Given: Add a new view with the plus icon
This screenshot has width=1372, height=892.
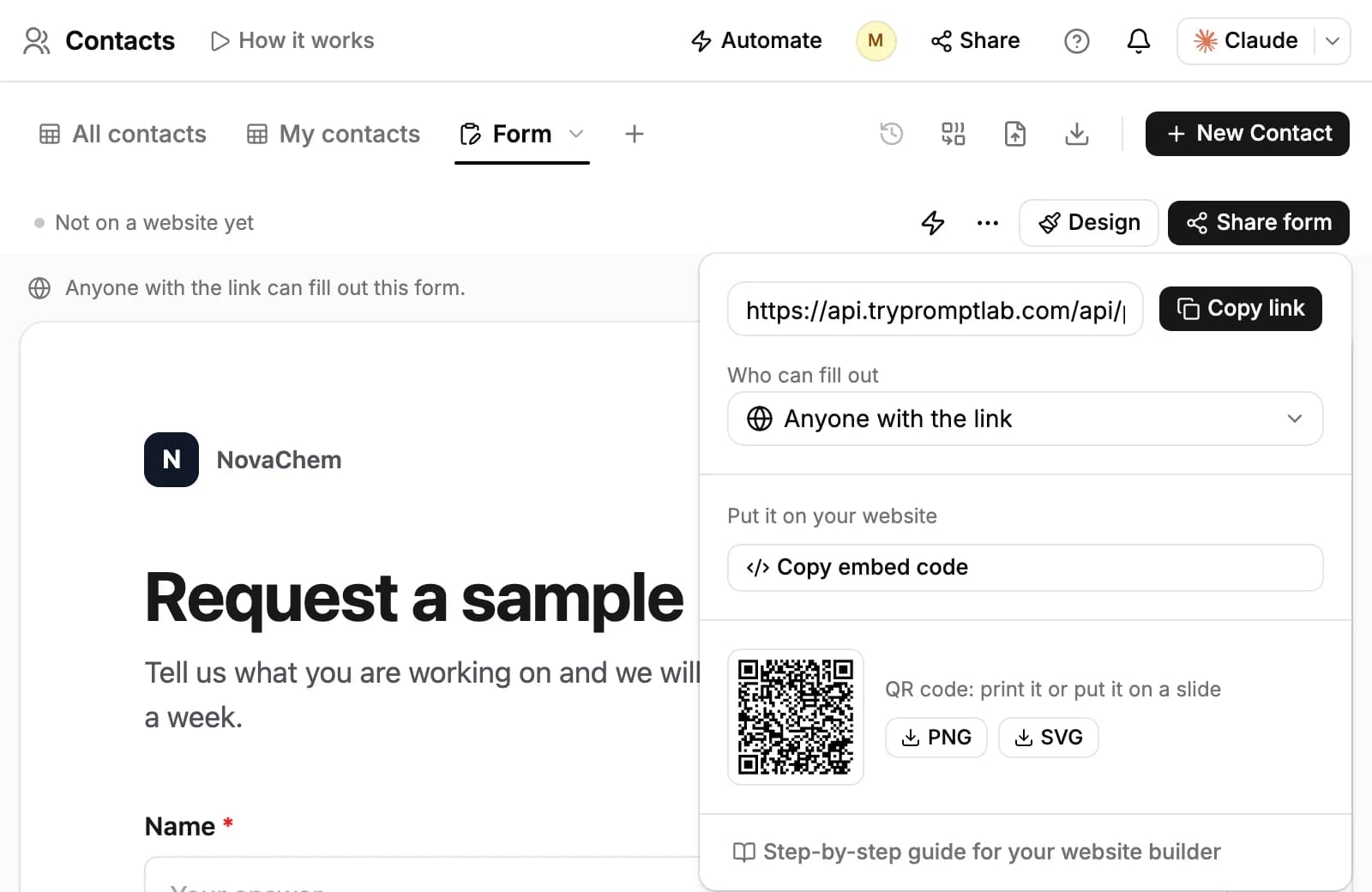Looking at the screenshot, I should click(635, 134).
